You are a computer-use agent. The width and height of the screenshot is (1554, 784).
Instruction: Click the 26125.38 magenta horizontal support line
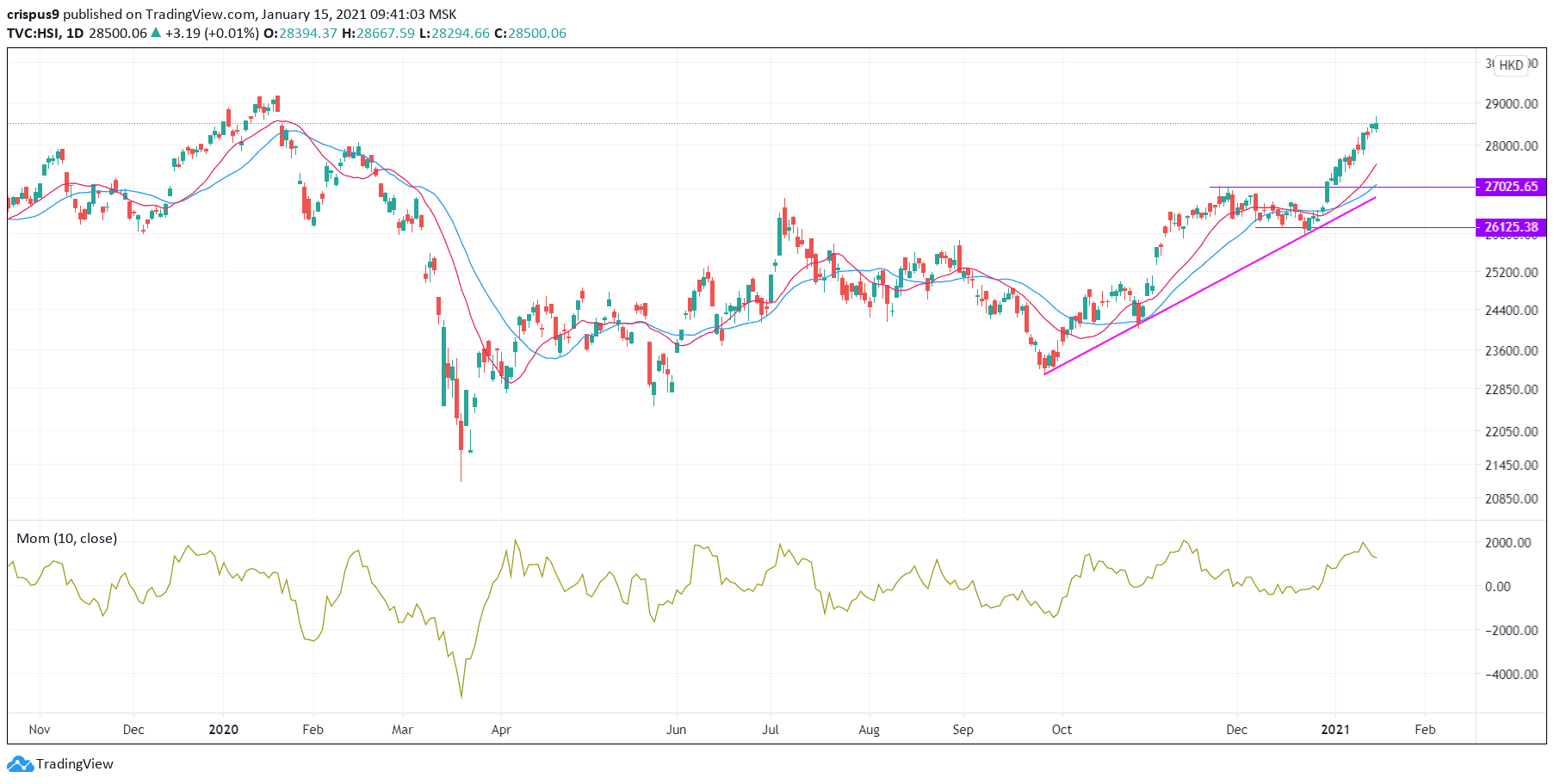(x=1365, y=228)
